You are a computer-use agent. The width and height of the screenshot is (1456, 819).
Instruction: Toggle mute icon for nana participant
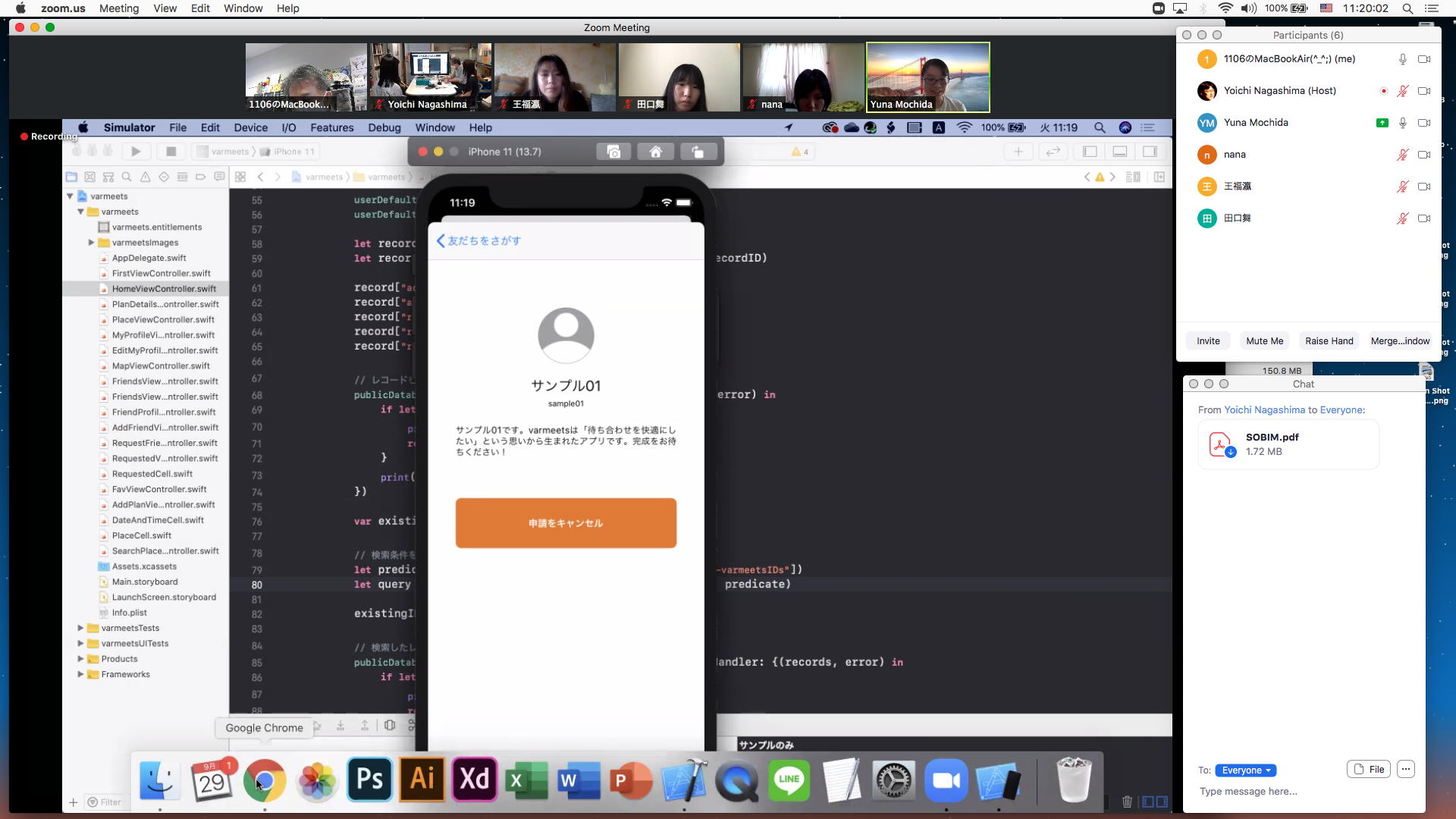tap(1403, 155)
